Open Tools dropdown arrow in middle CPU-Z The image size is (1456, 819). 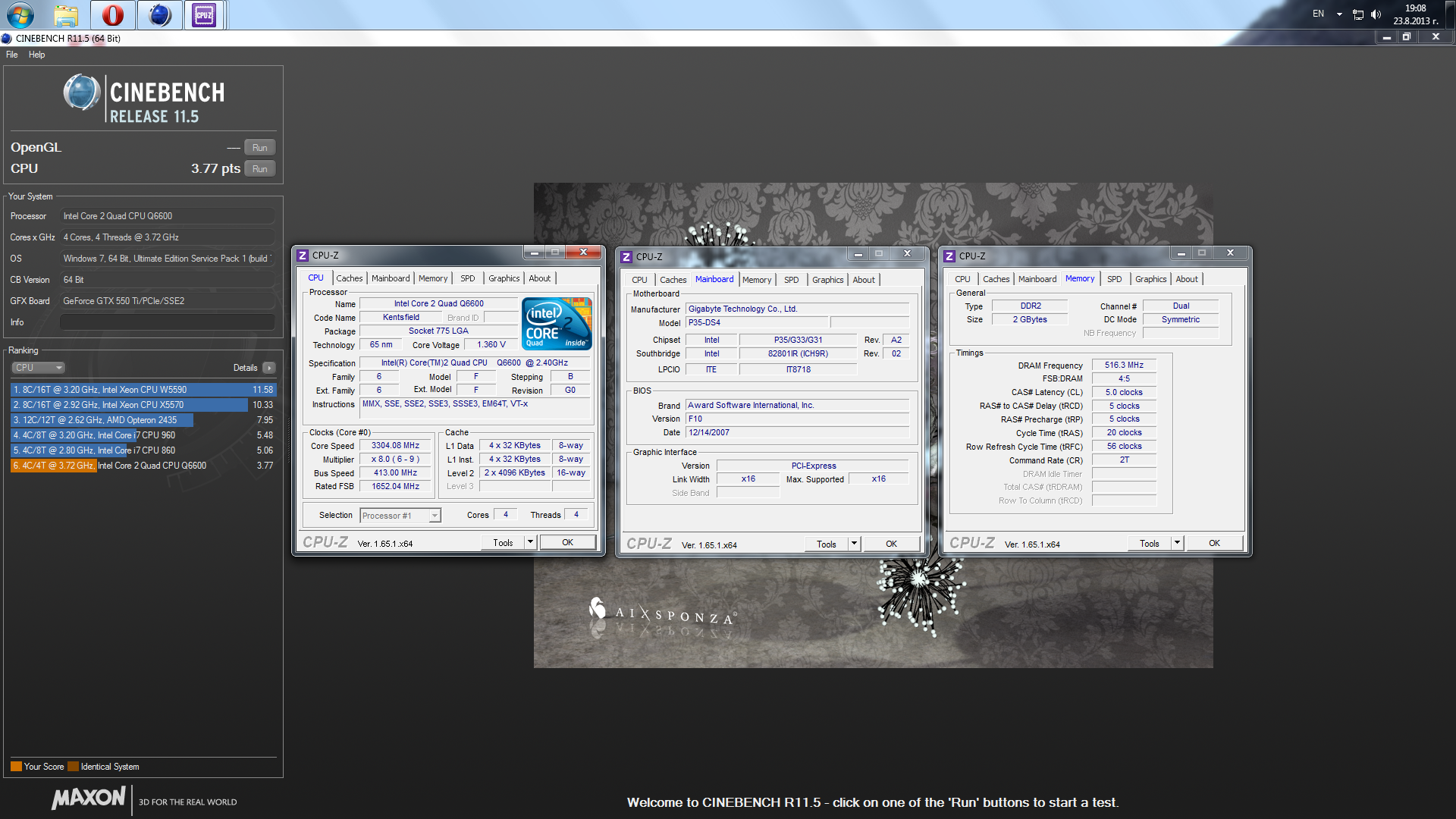[x=854, y=544]
